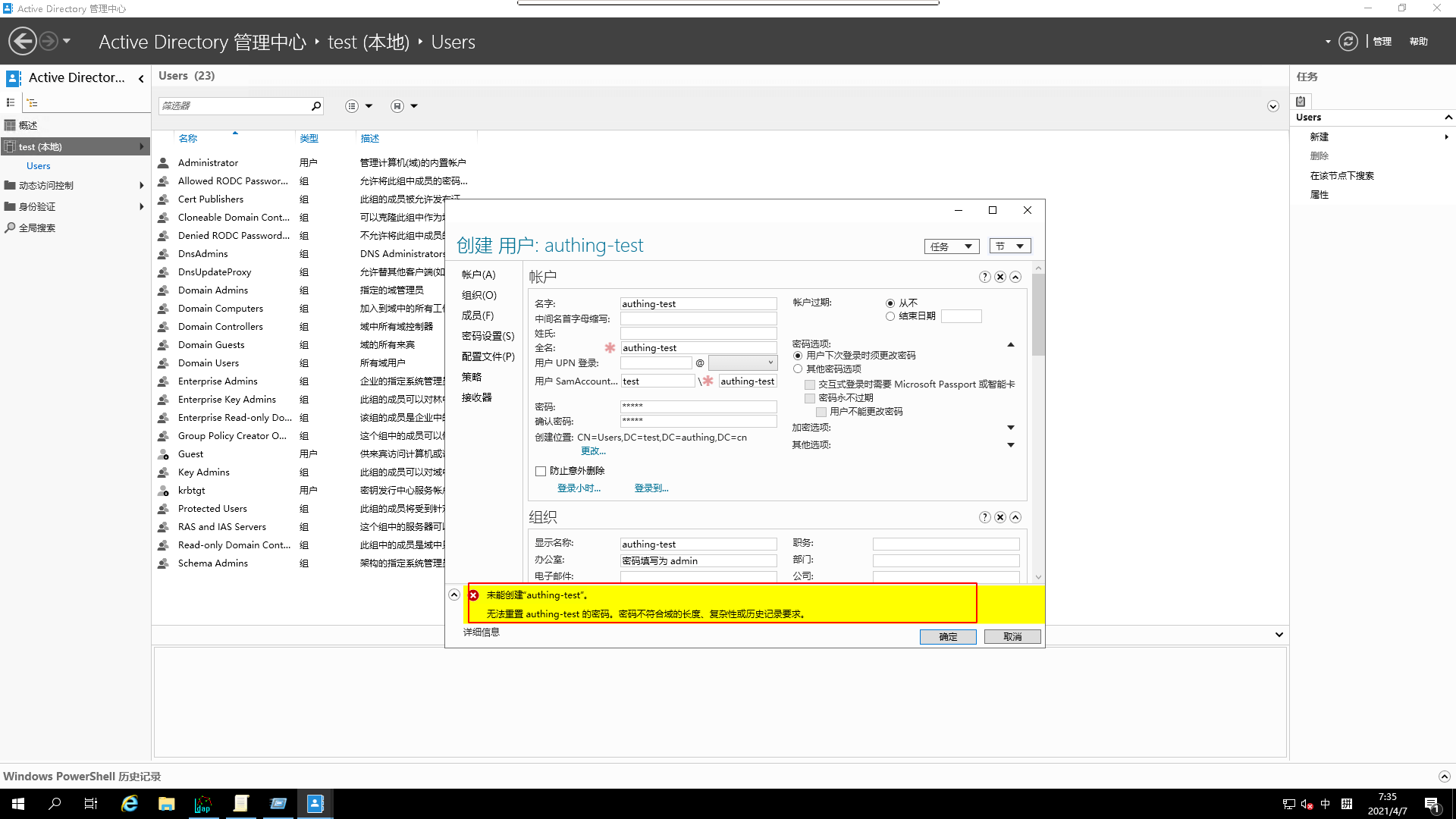Open the 任务 dropdown in dialog
The width and height of the screenshot is (1456, 819).
click(x=951, y=246)
